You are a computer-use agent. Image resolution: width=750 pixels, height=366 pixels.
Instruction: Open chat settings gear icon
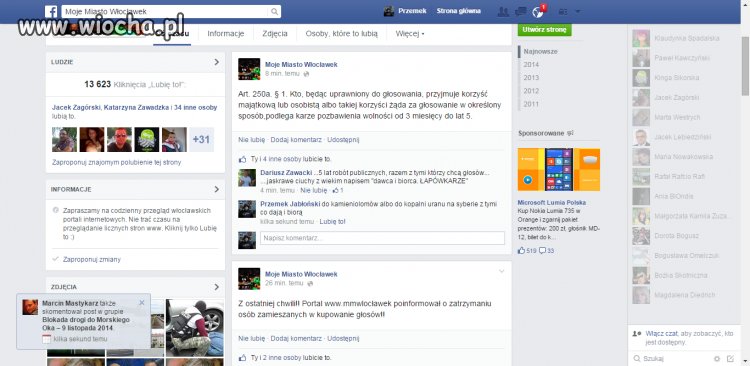click(717, 358)
